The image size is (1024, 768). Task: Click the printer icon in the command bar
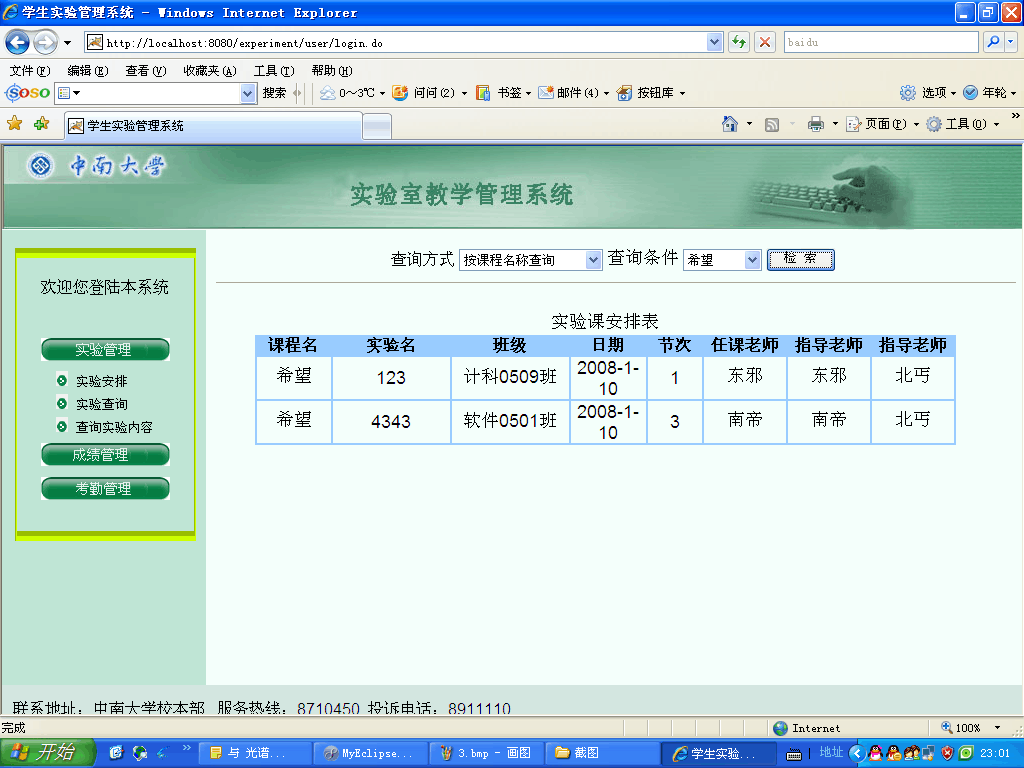click(815, 124)
